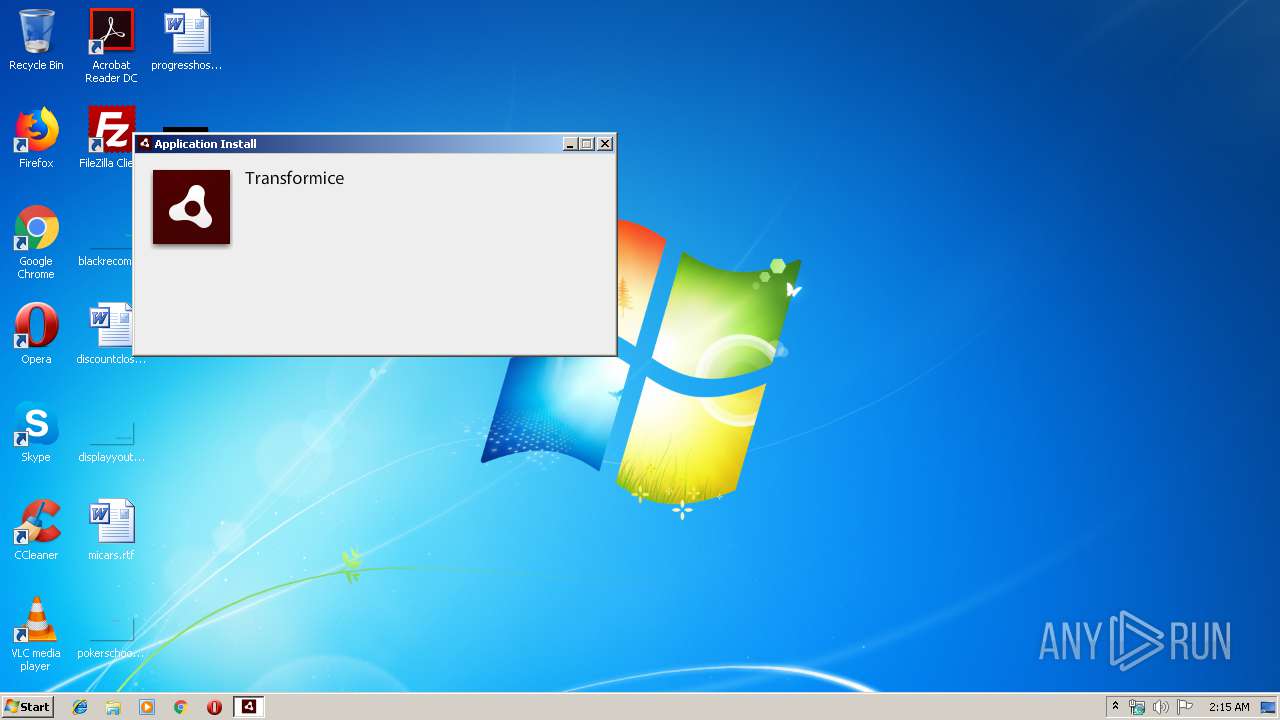Launch Google Chrome desktop shortcut

click(x=36, y=242)
